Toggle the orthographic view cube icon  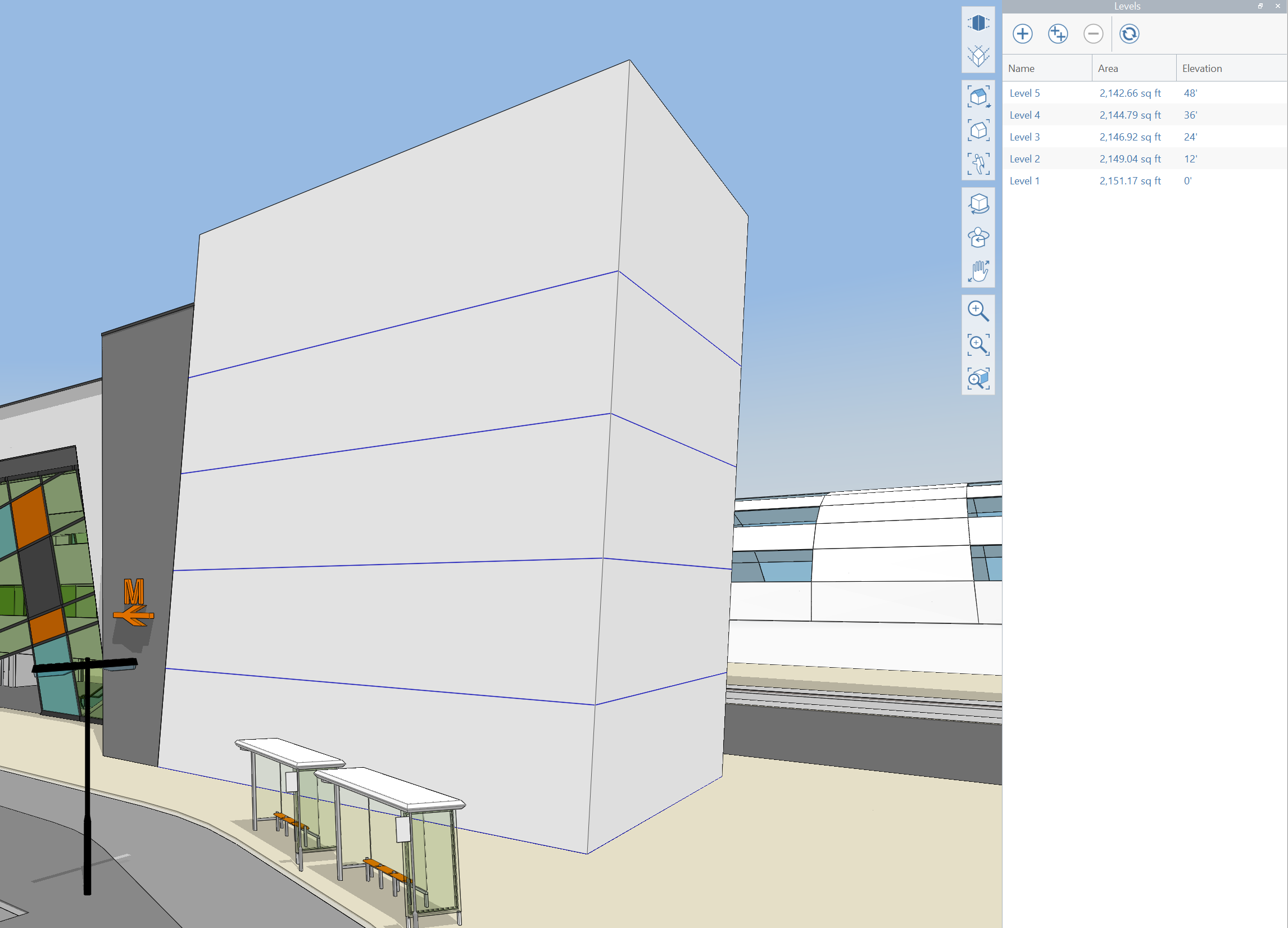[x=978, y=56]
